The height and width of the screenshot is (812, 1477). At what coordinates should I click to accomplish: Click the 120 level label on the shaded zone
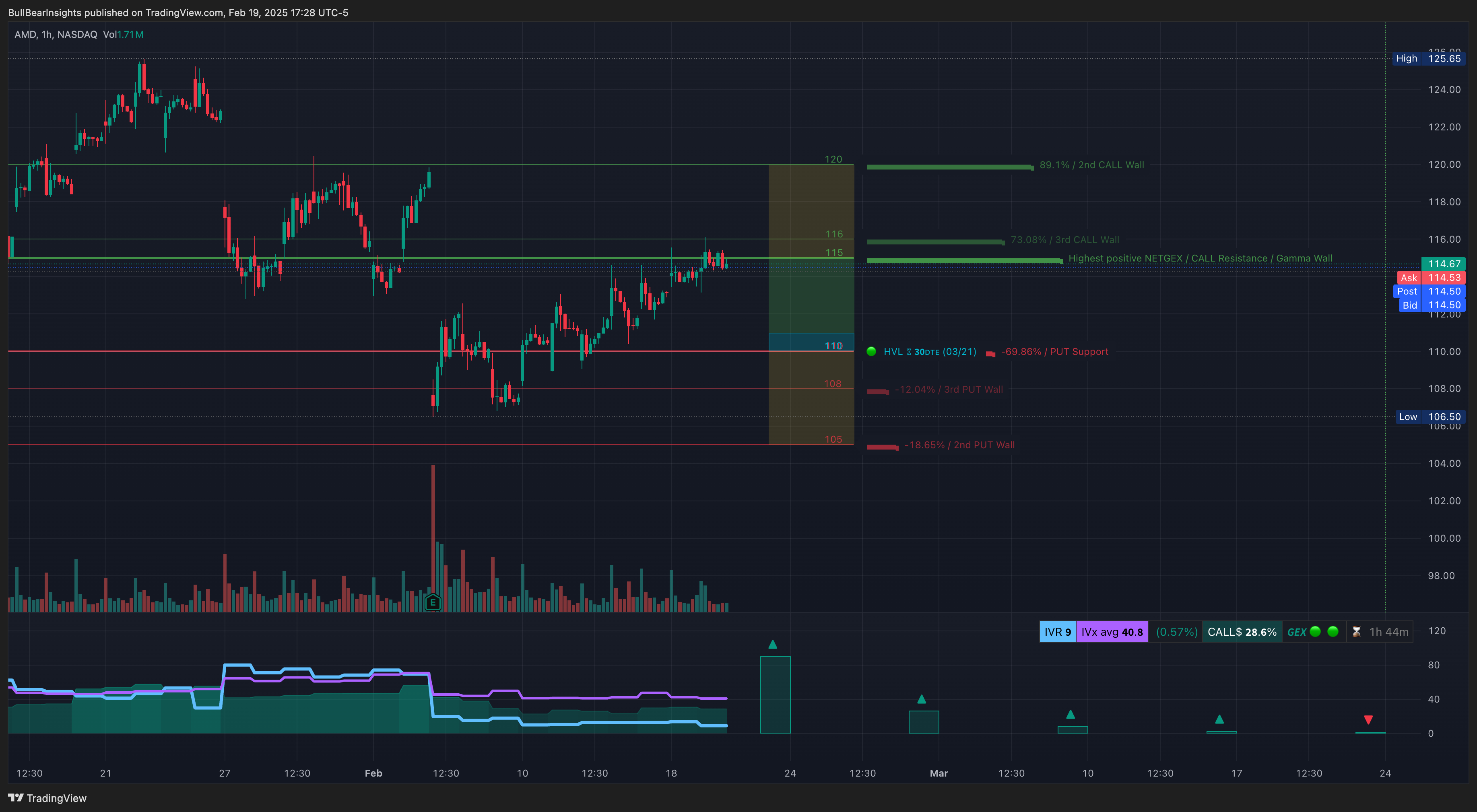click(x=833, y=159)
